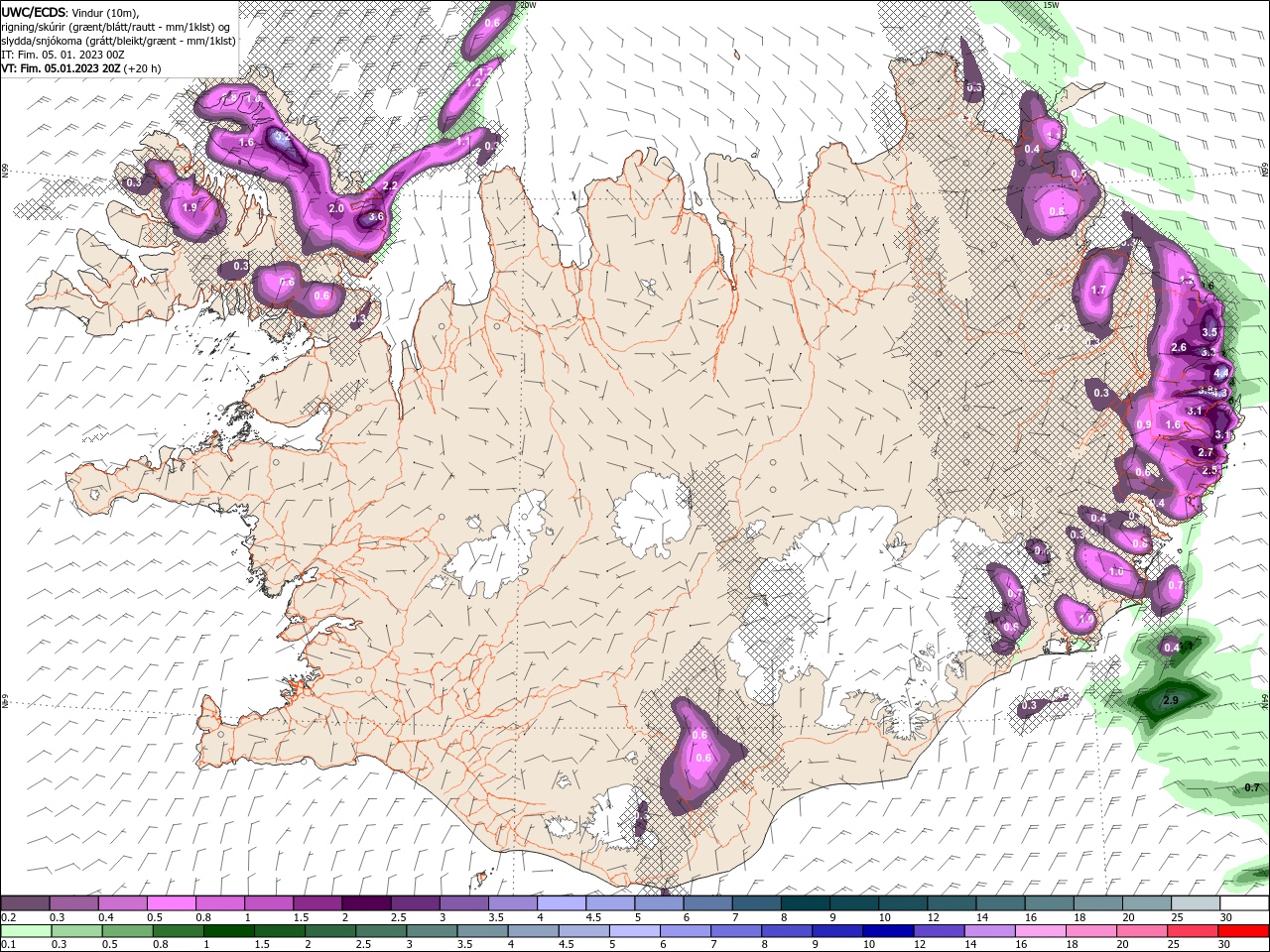Click the 2.6 snowfall value in the east
Viewport: 1270px width, 952px height.
coord(1179,348)
